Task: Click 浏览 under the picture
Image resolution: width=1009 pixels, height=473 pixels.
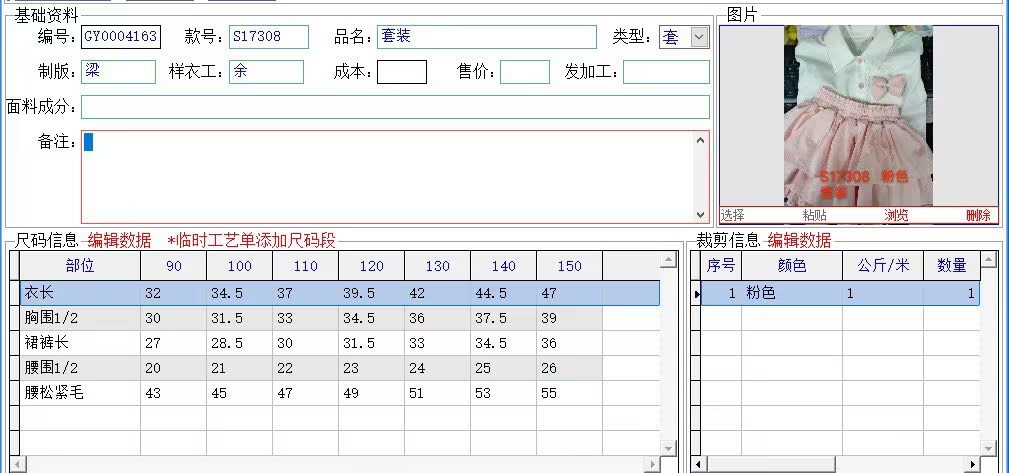Action: 896,216
